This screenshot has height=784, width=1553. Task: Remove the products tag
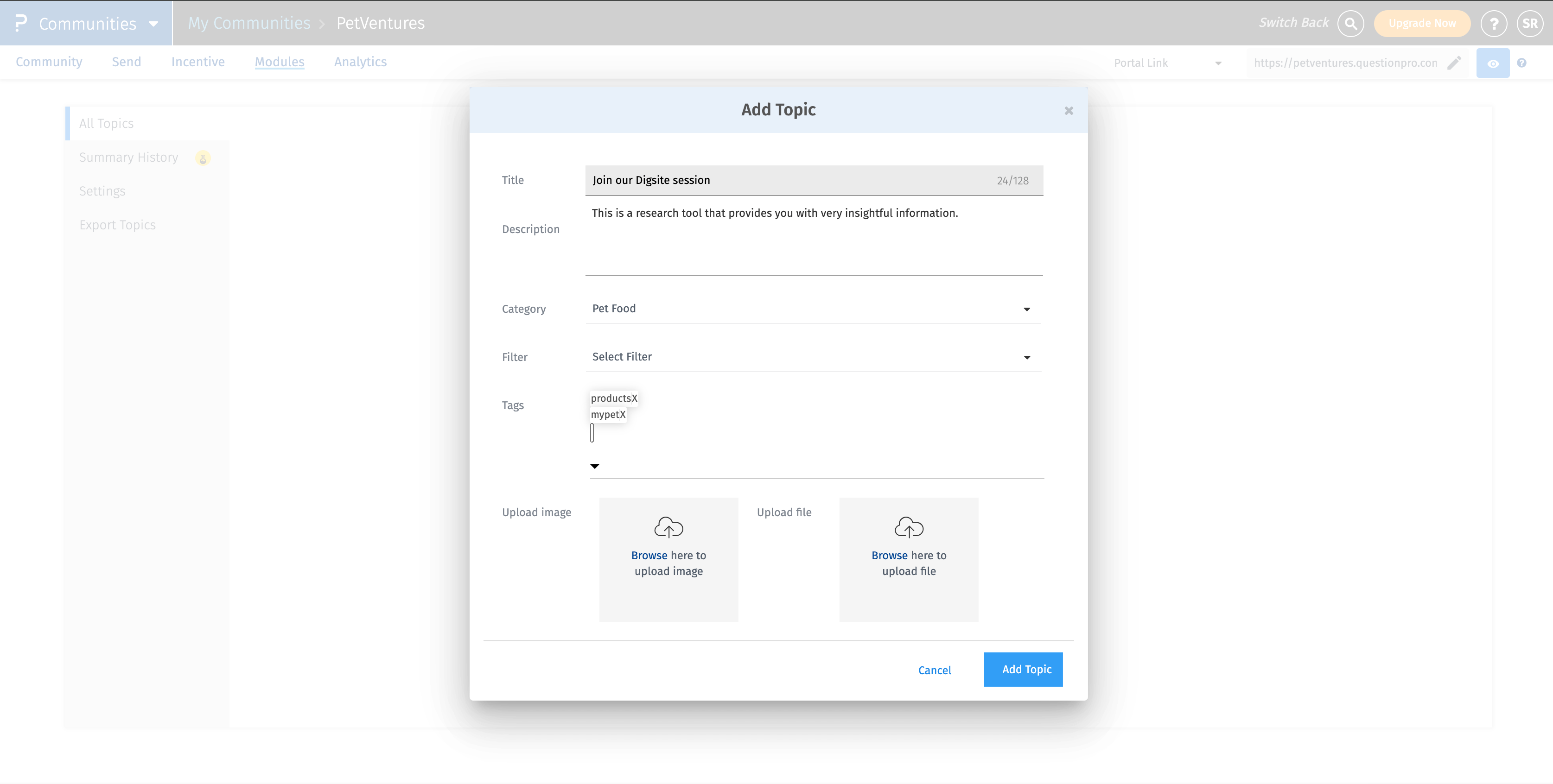tap(634, 398)
